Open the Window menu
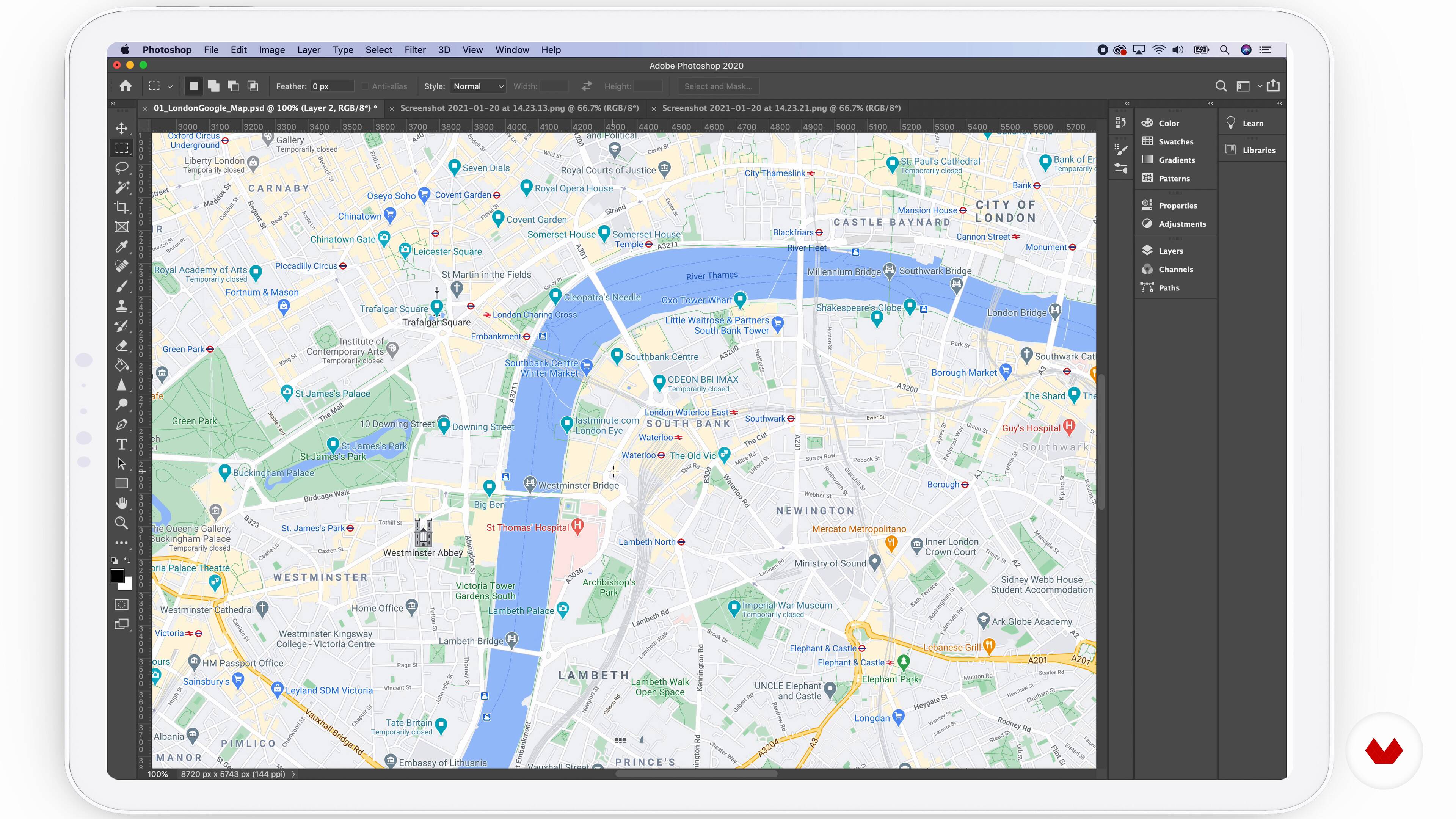 click(x=512, y=50)
